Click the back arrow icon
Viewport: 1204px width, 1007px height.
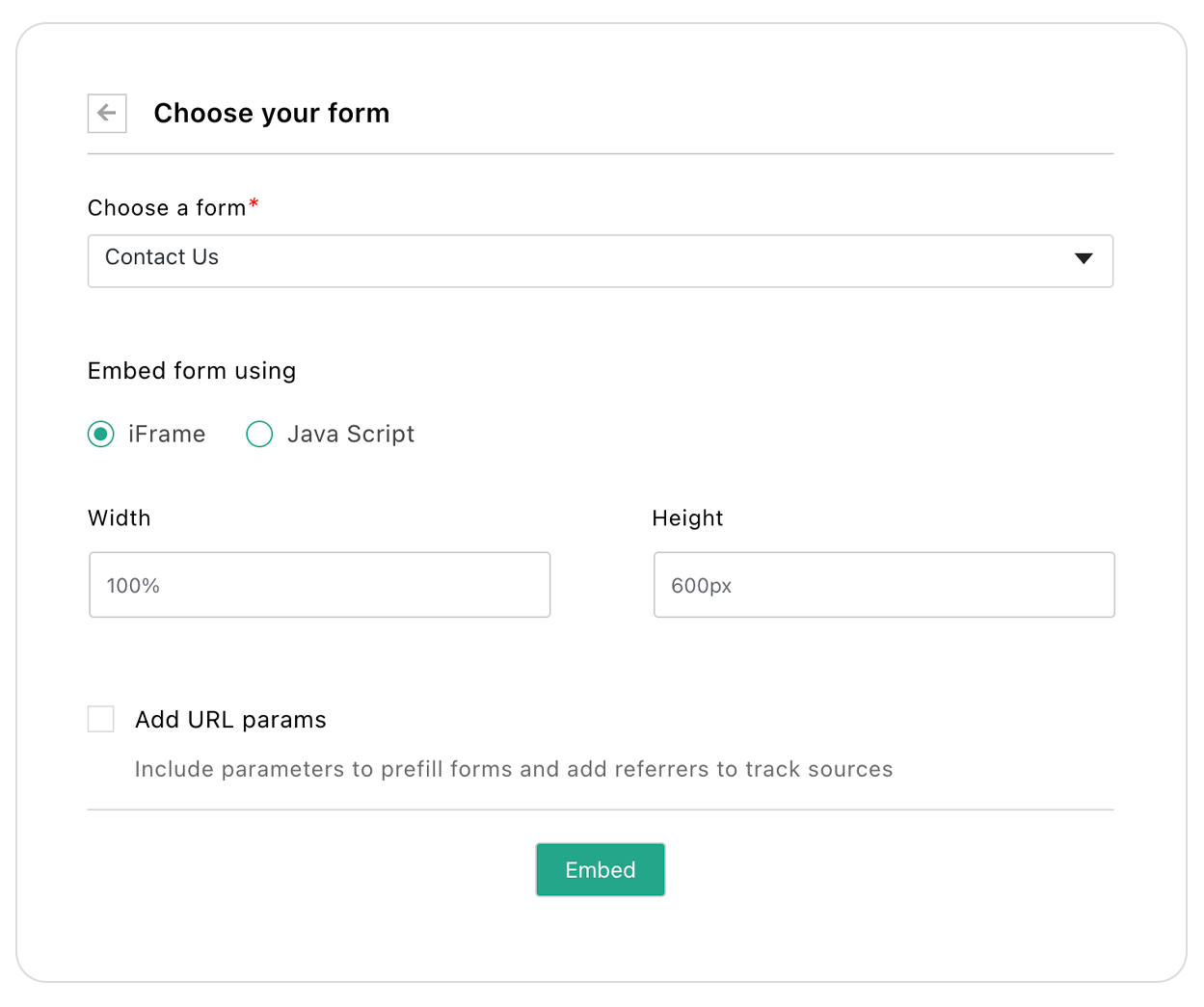[x=107, y=114]
